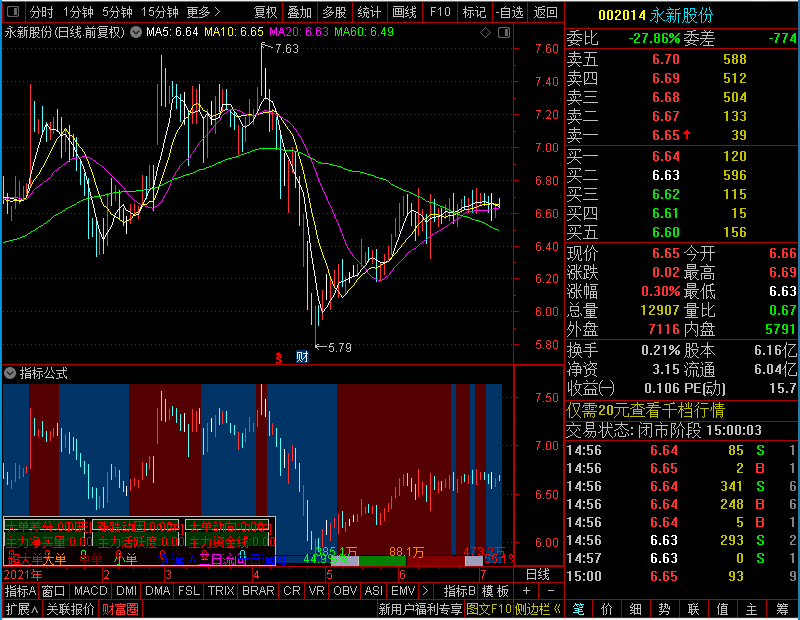Remove stock via -自选 button
The width and height of the screenshot is (800, 620).
510,12
